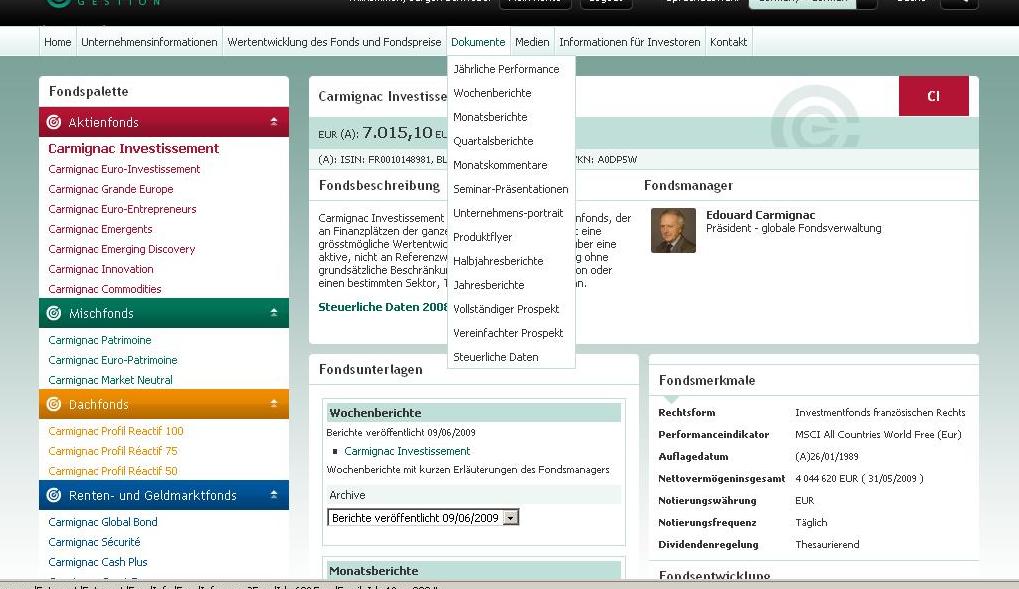Open Carmignac Euro-Patrimoine fund
Image resolution: width=1019 pixels, height=589 pixels.
(x=112, y=360)
